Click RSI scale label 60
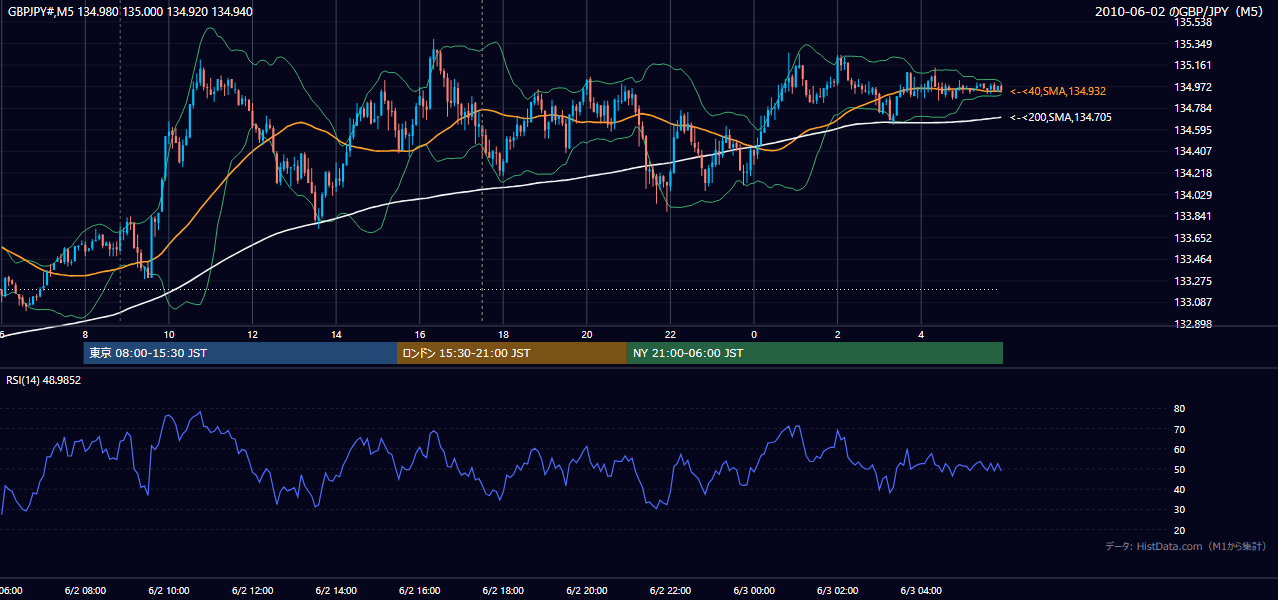This screenshot has height=600, width=1278. (1179, 449)
